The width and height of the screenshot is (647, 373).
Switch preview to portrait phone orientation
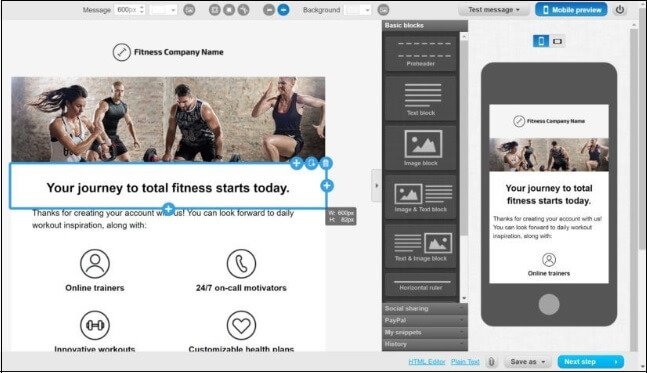point(541,41)
